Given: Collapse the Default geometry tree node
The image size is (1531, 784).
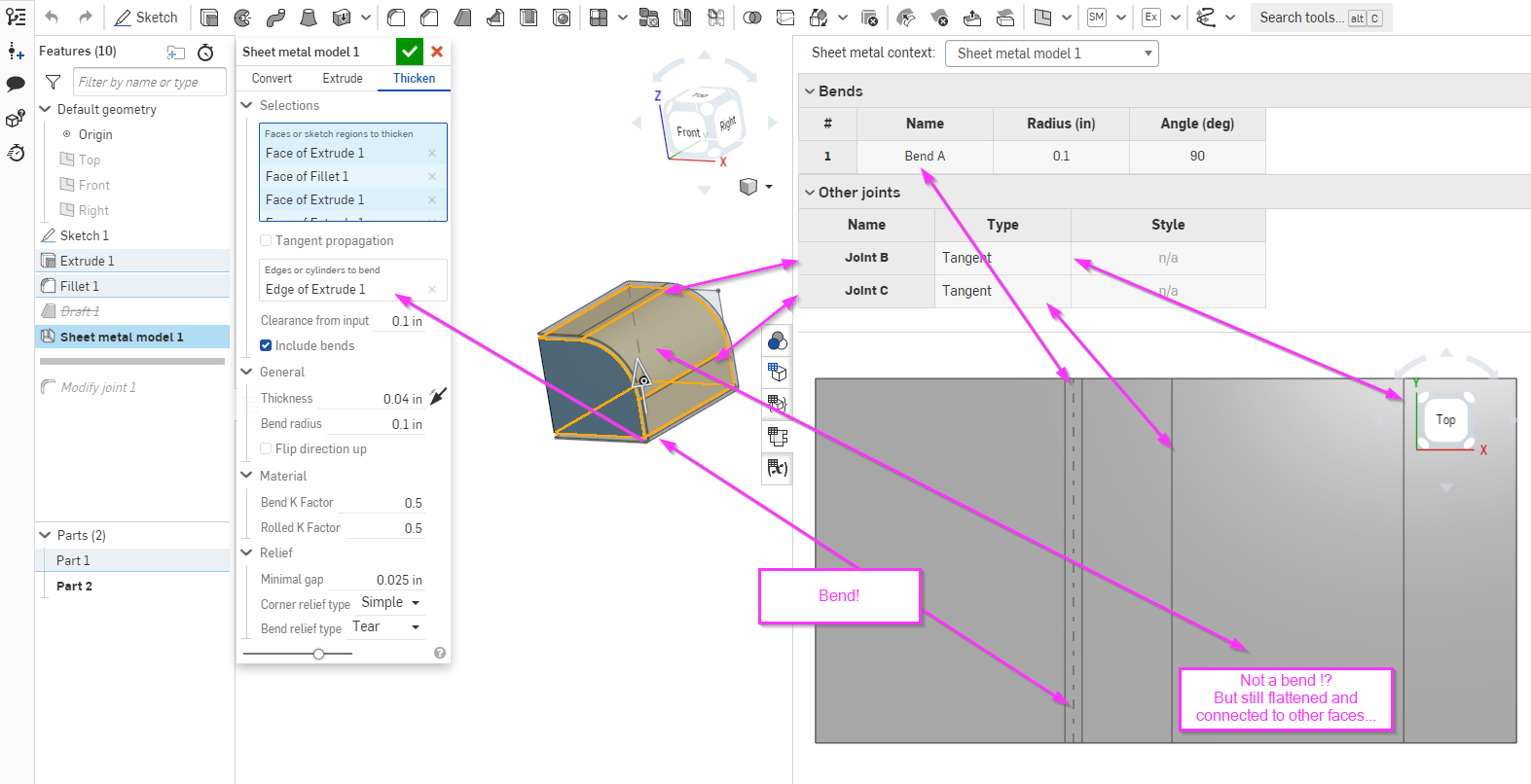Looking at the screenshot, I should pos(45,109).
